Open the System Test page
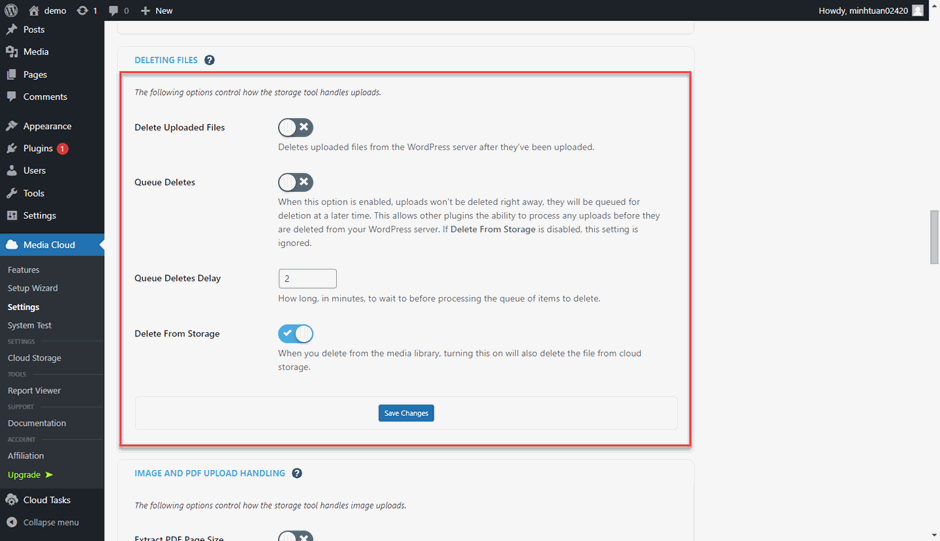Viewport: 940px width, 541px height. pyautogui.click(x=29, y=325)
